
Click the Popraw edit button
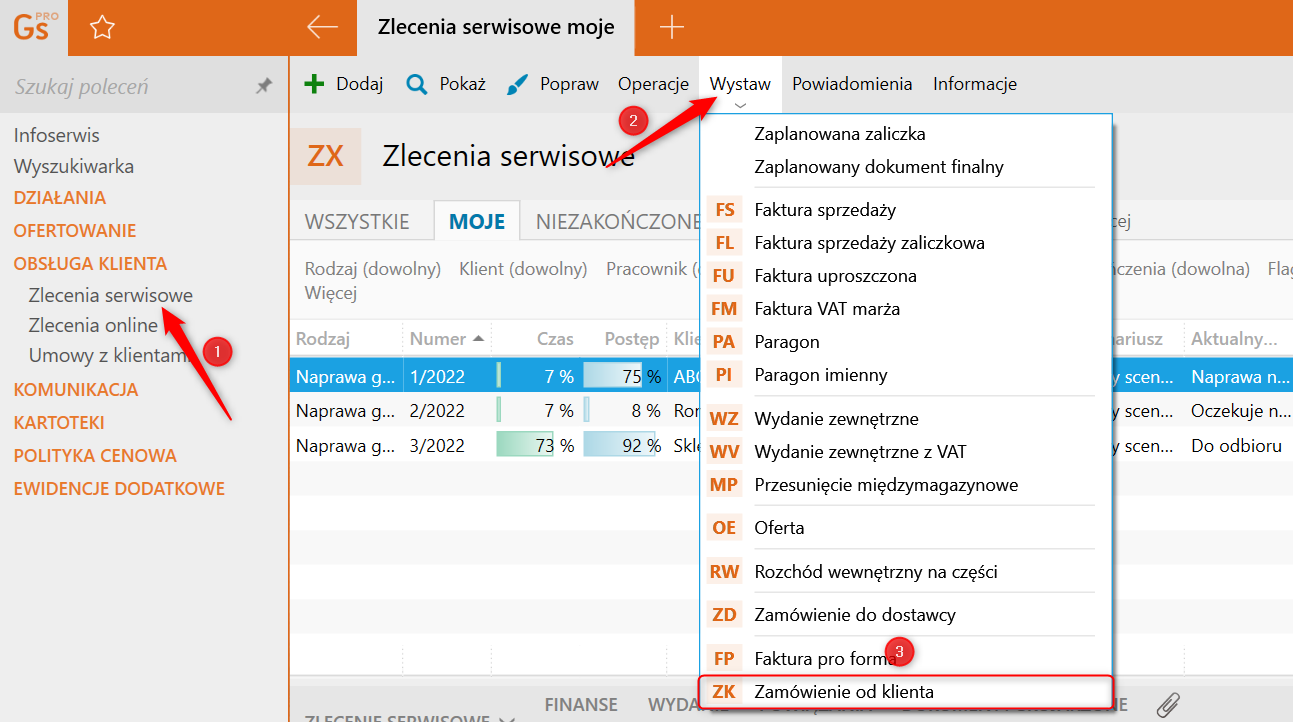click(x=553, y=84)
